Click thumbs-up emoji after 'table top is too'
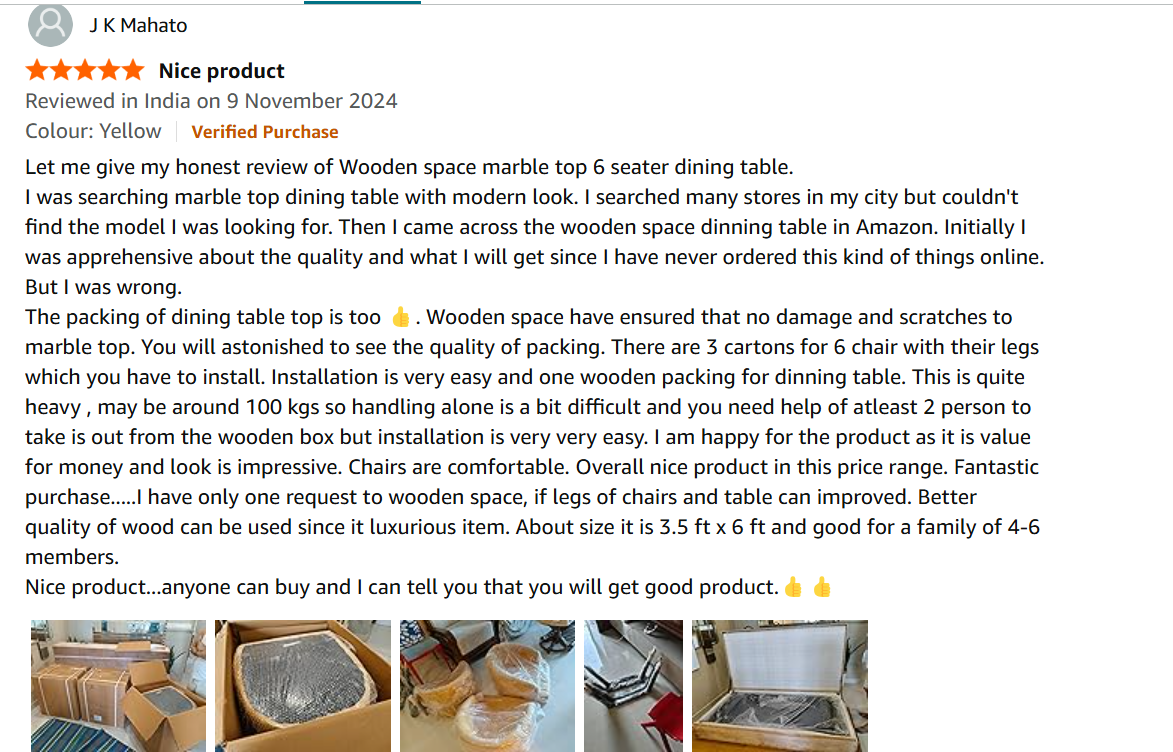The height and width of the screenshot is (752, 1173). click(x=401, y=318)
